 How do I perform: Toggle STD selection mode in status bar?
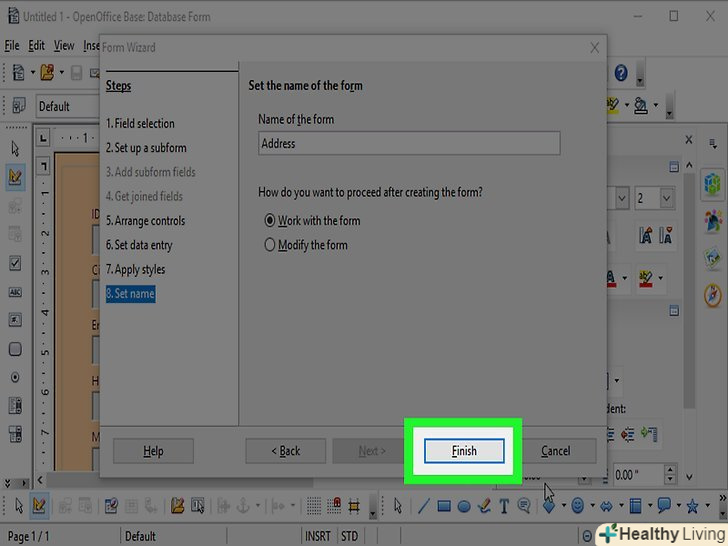(350, 536)
